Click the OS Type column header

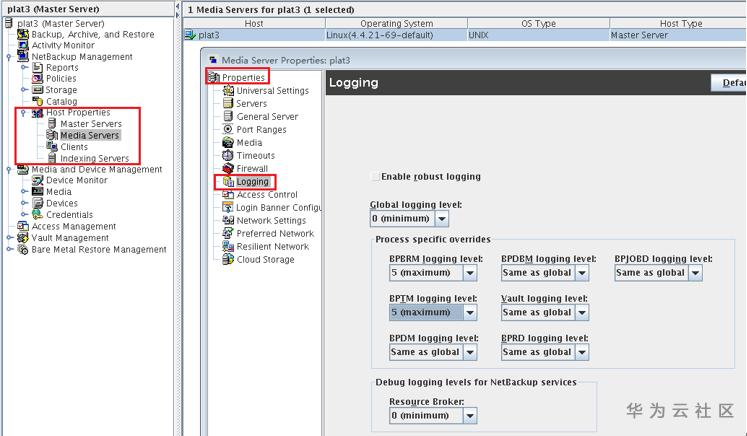(x=538, y=23)
